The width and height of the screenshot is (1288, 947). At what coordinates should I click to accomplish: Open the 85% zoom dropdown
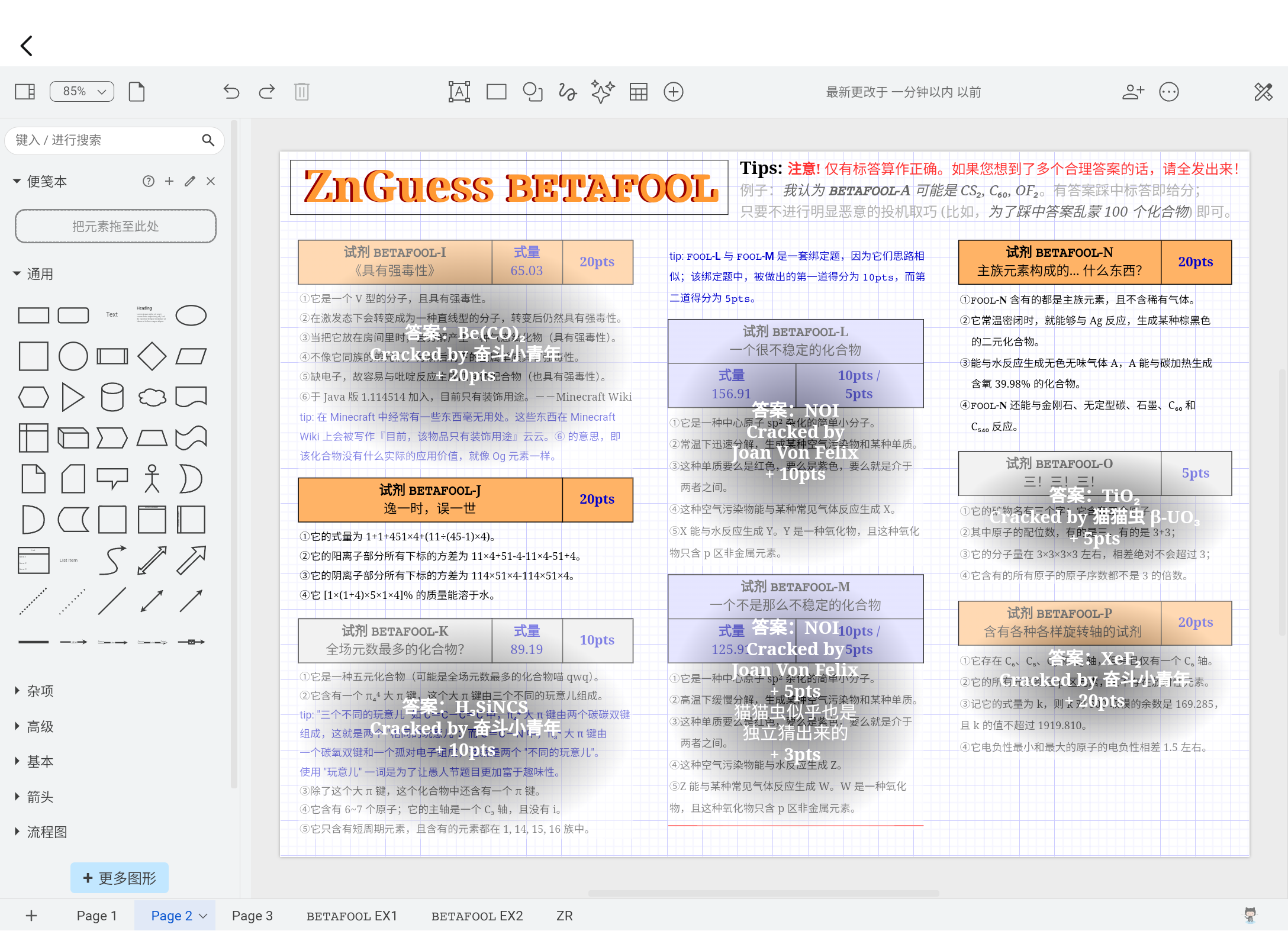82,92
